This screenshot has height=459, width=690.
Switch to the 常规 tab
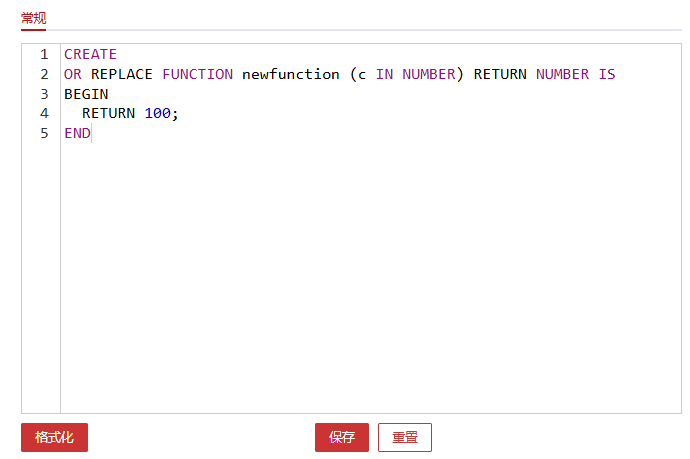[x=33, y=18]
